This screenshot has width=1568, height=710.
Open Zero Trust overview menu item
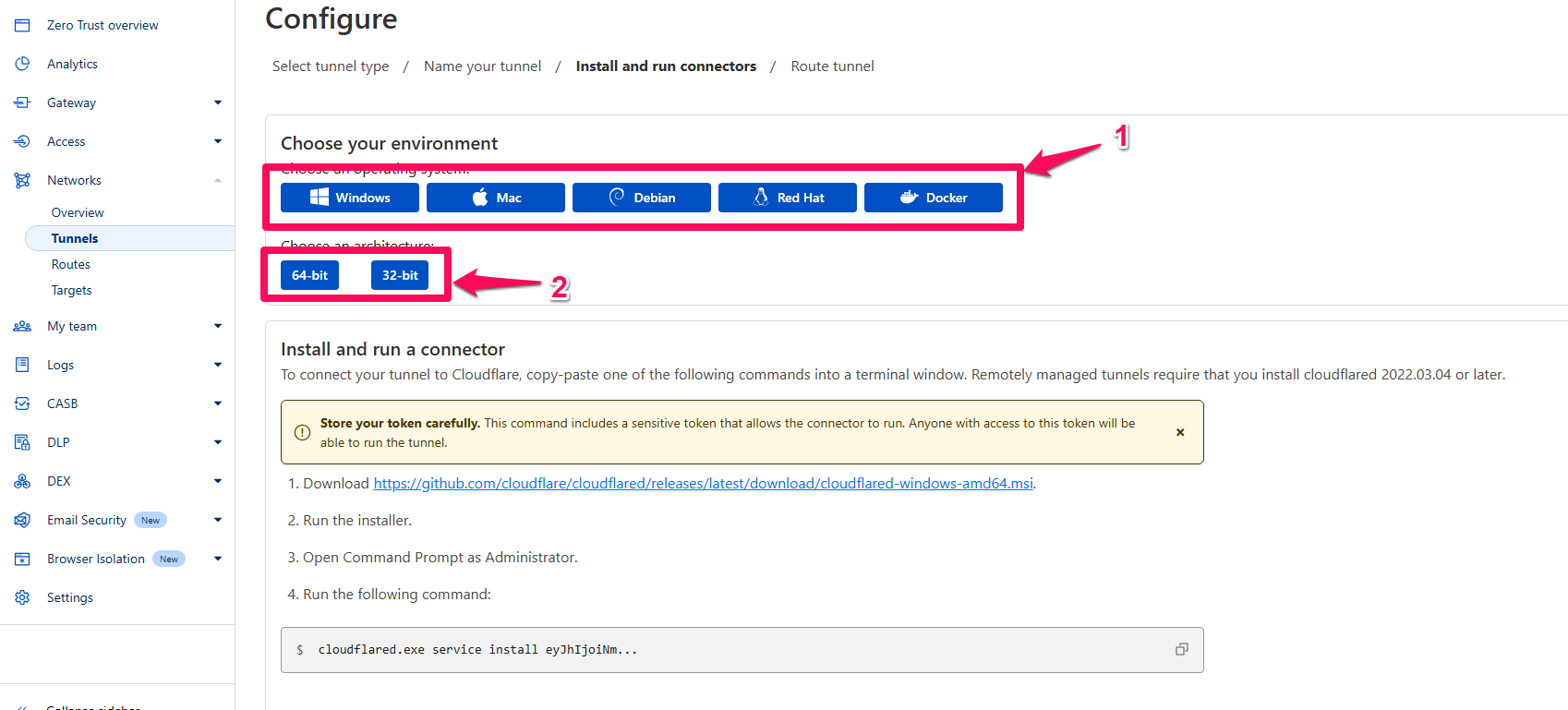[103, 25]
